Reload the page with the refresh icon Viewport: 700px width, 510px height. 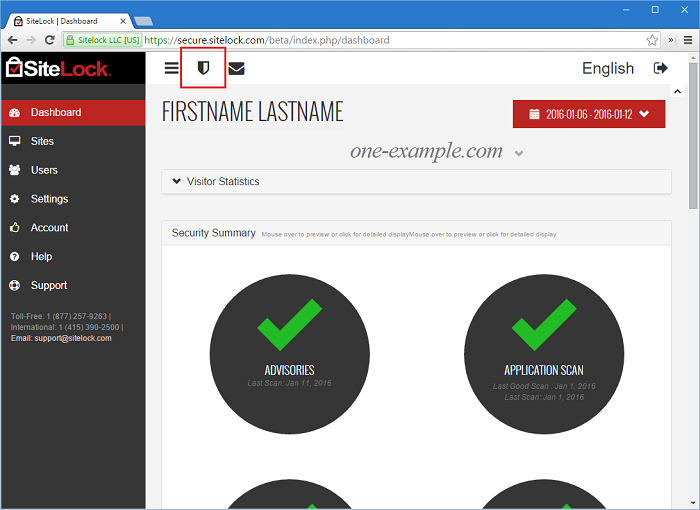click(50, 40)
